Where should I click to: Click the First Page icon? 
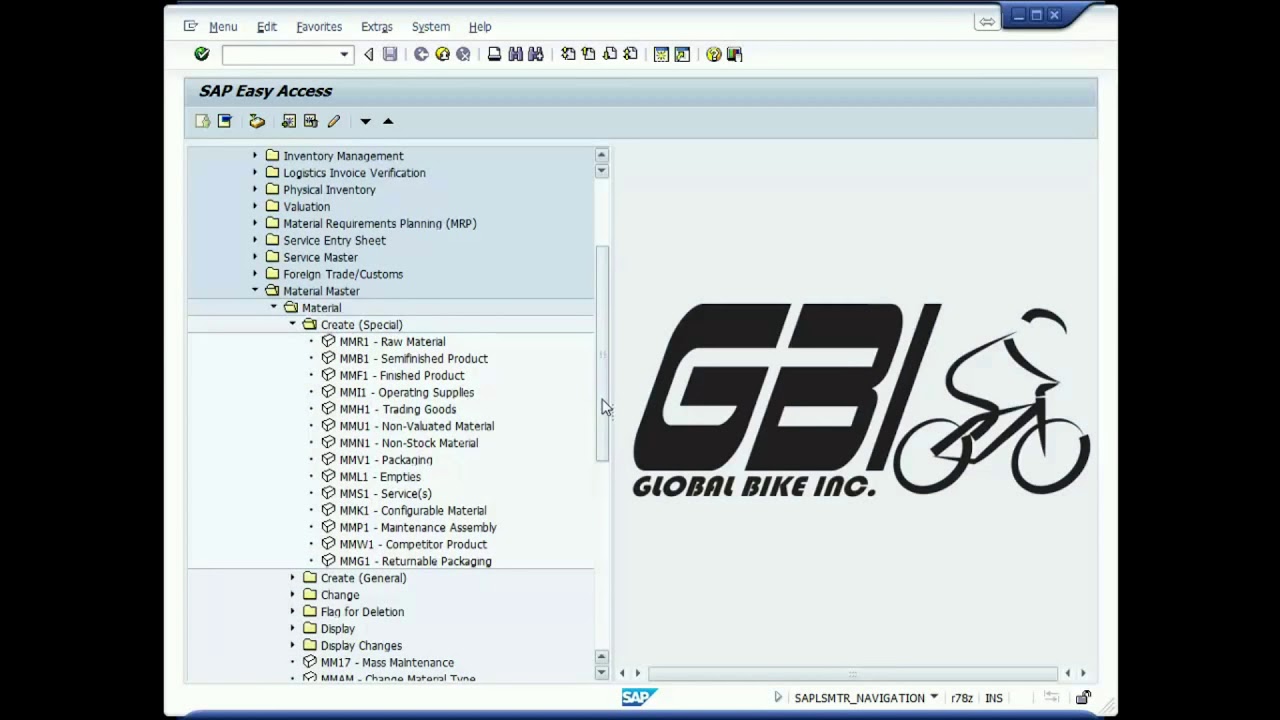coord(568,54)
